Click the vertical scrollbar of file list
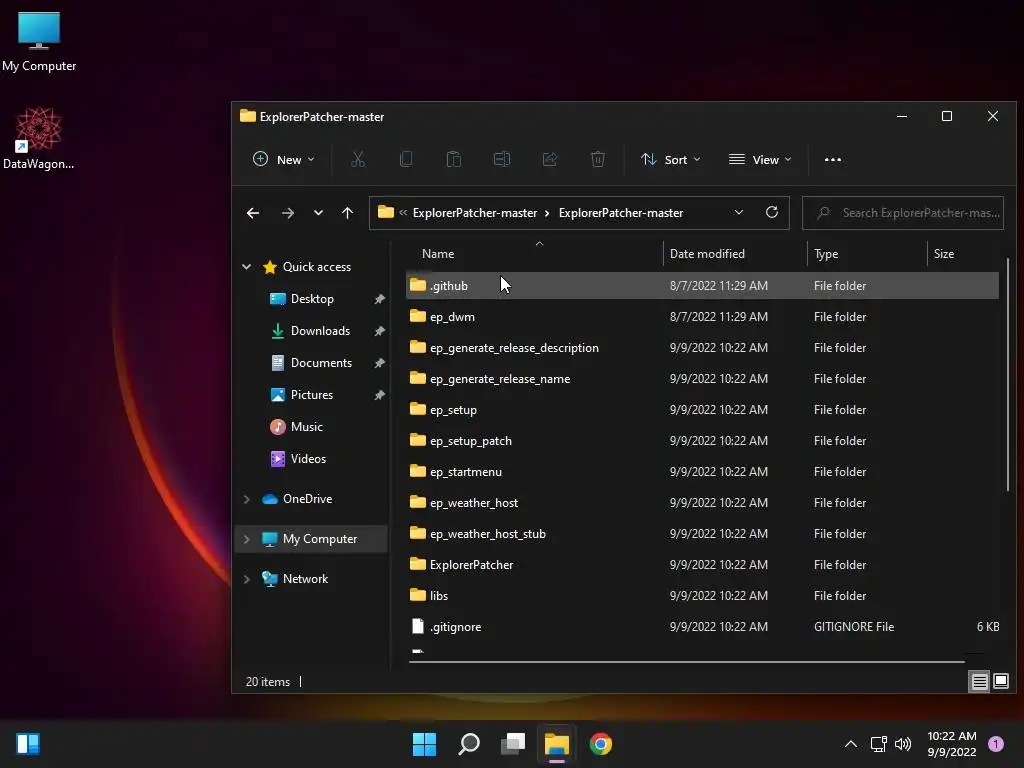The height and width of the screenshot is (768, 1024). 1008,376
